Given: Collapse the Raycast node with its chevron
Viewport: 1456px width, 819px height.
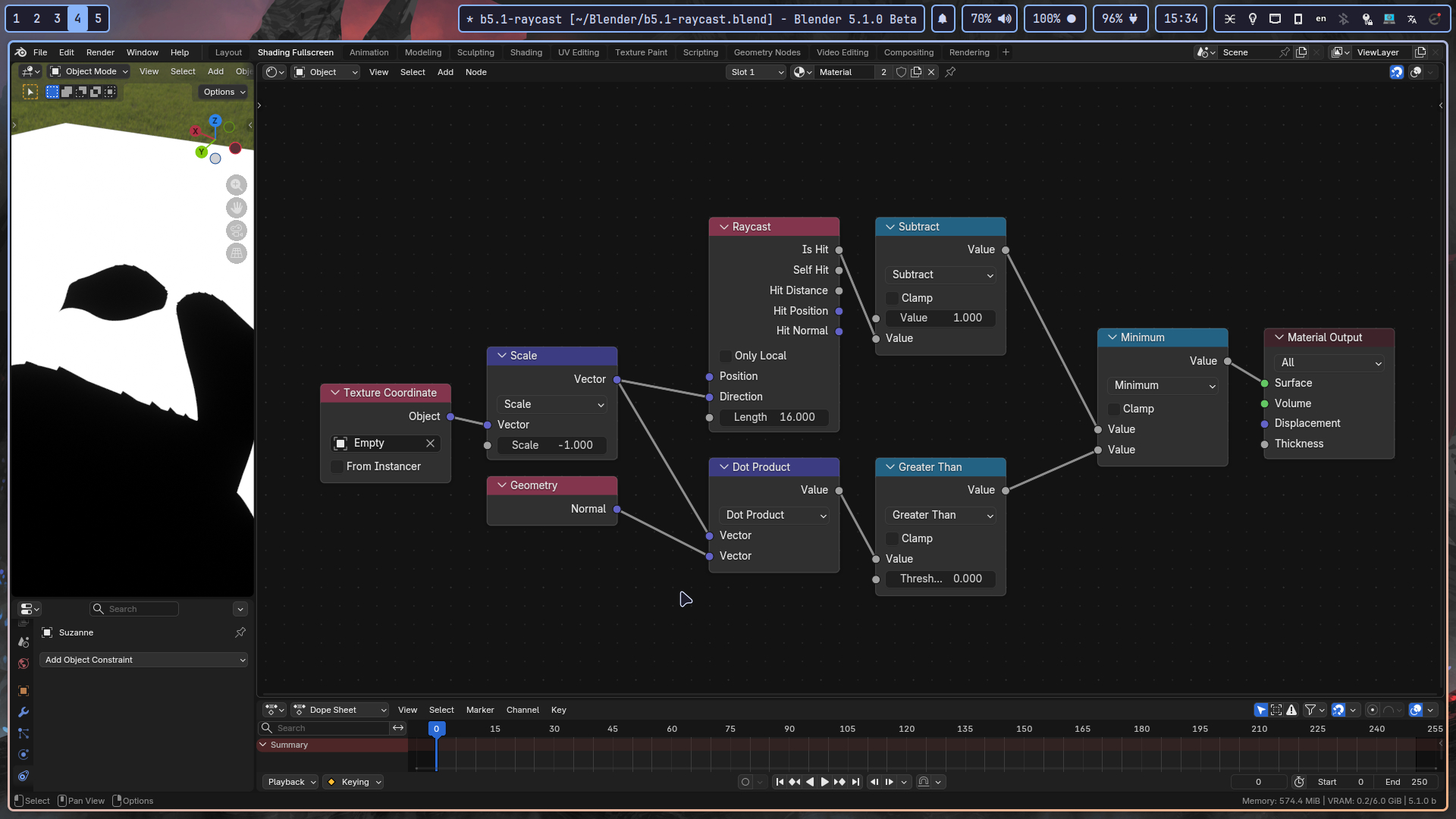Looking at the screenshot, I should tap(724, 227).
